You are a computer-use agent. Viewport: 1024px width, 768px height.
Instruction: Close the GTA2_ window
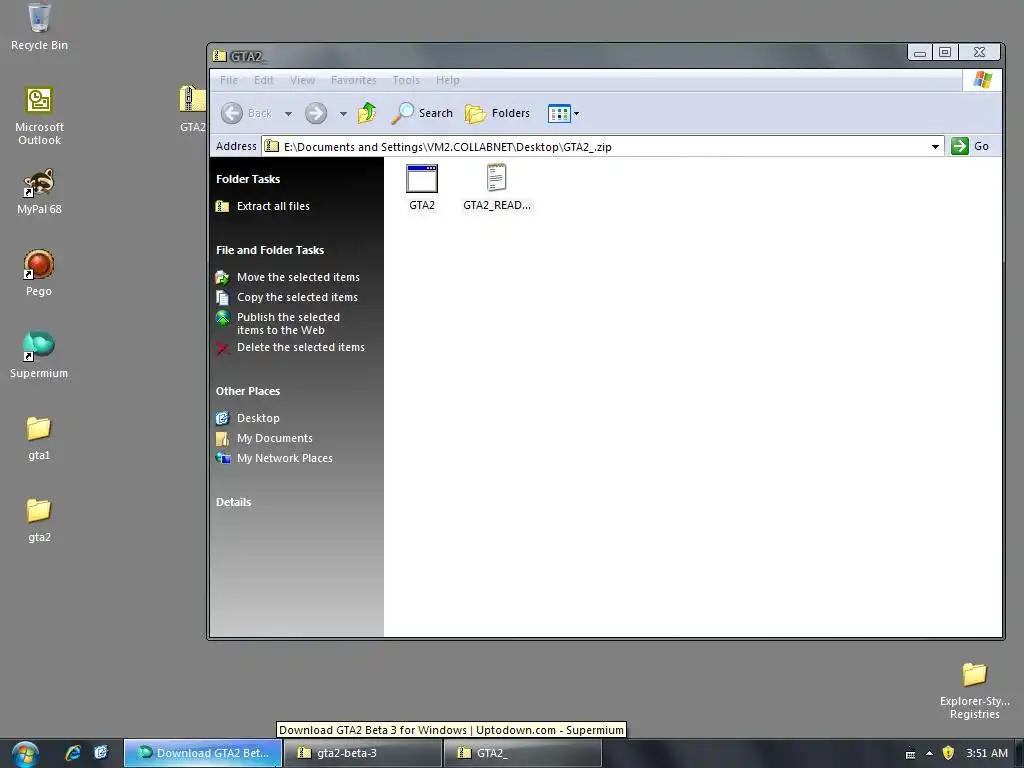(x=979, y=52)
